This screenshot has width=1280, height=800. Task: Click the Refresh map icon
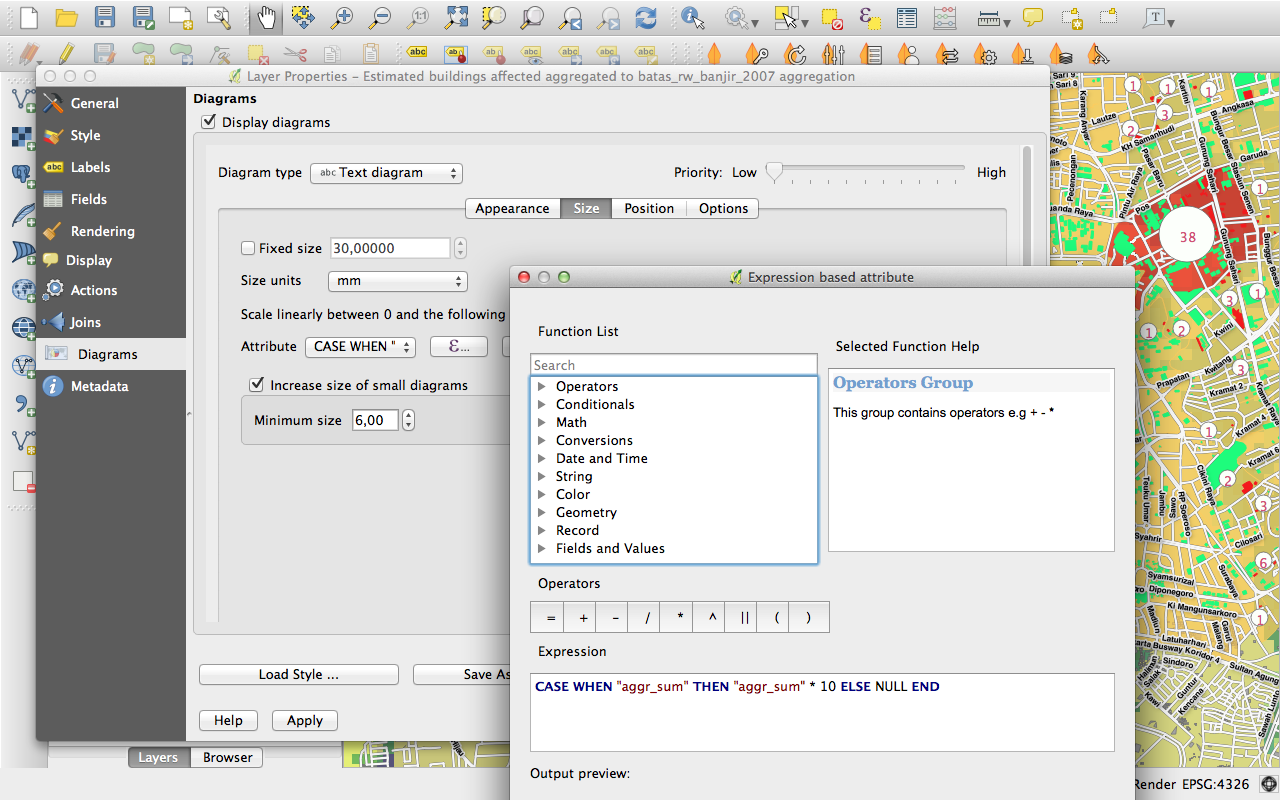[646, 18]
